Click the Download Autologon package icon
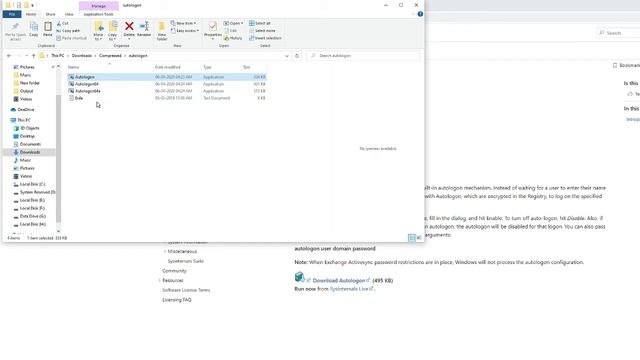The height and width of the screenshot is (360, 640). (300, 277)
